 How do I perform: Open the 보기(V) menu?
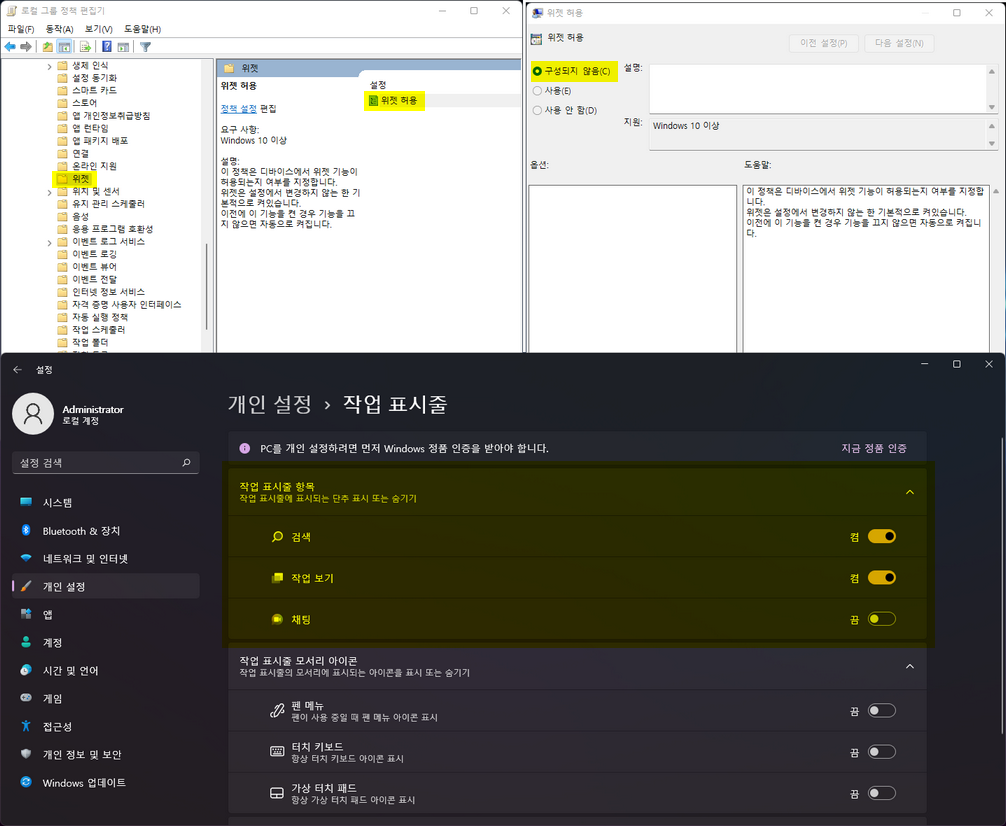point(99,29)
